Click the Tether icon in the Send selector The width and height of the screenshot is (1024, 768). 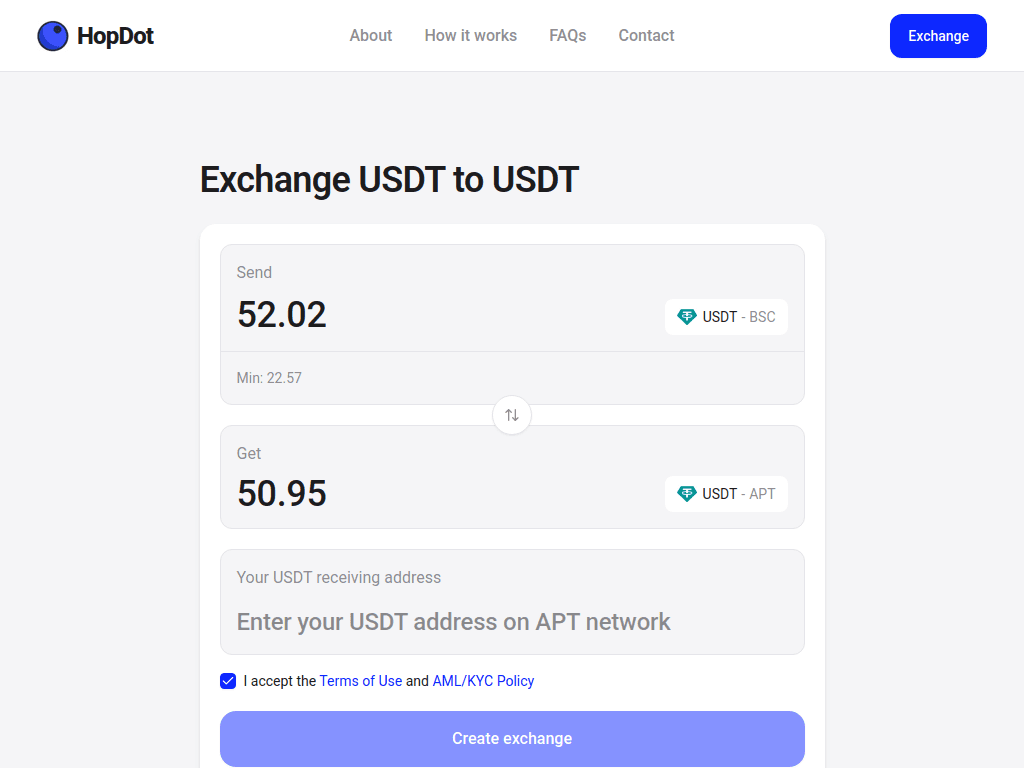(687, 316)
